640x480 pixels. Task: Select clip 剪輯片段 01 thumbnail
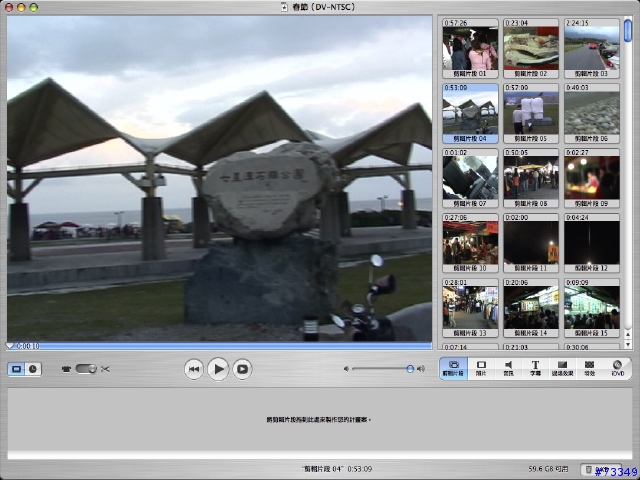[x=470, y=48]
